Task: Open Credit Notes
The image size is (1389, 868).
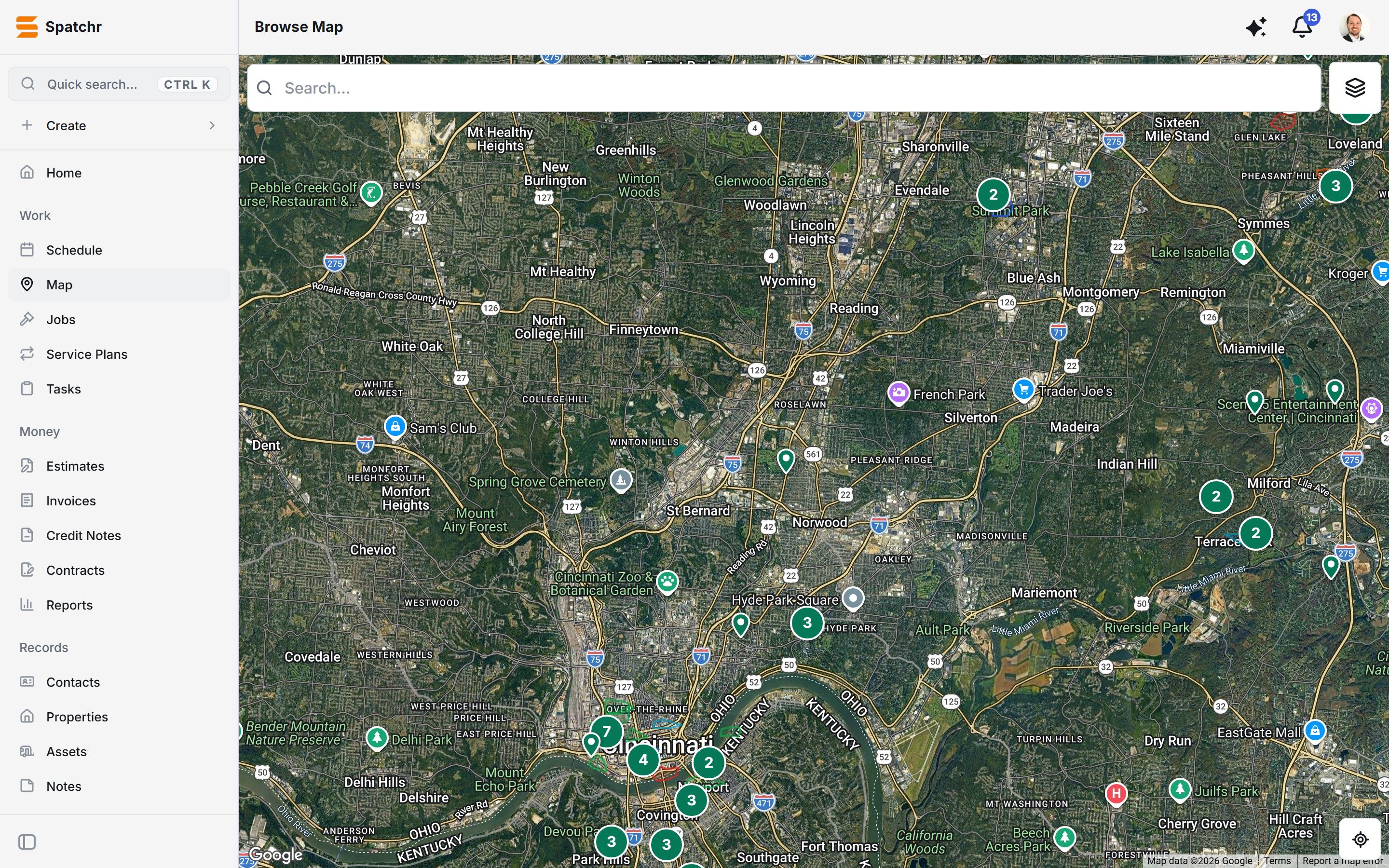Action: click(x=119, y=536)
